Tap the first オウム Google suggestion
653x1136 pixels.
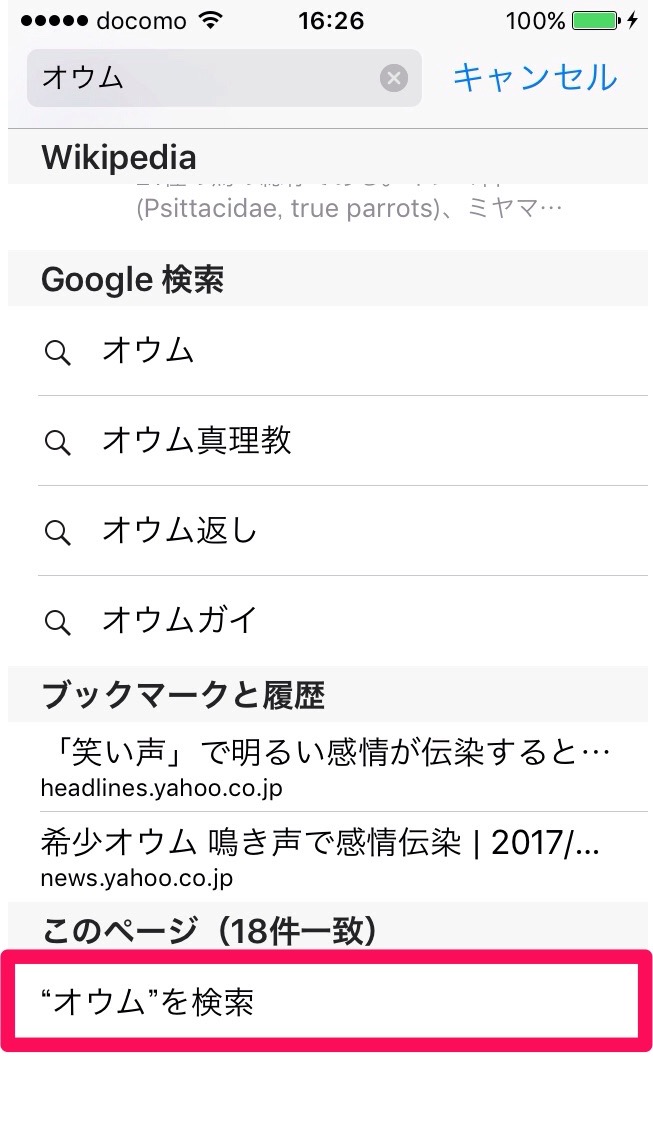(148, 351)
